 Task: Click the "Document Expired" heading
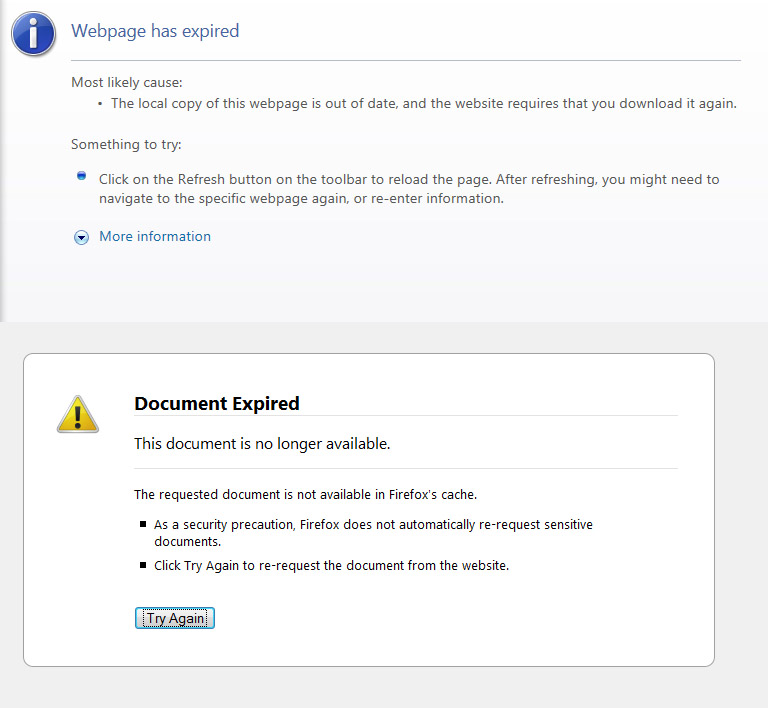click(x=217, y=404)
